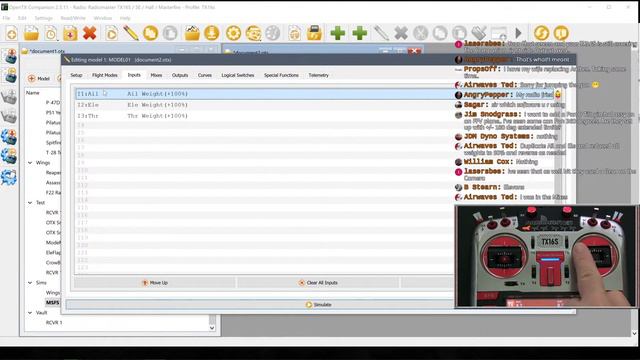
Task: Collapse the Test tree group
Action: pyautogui.click(x=30, y=202)
